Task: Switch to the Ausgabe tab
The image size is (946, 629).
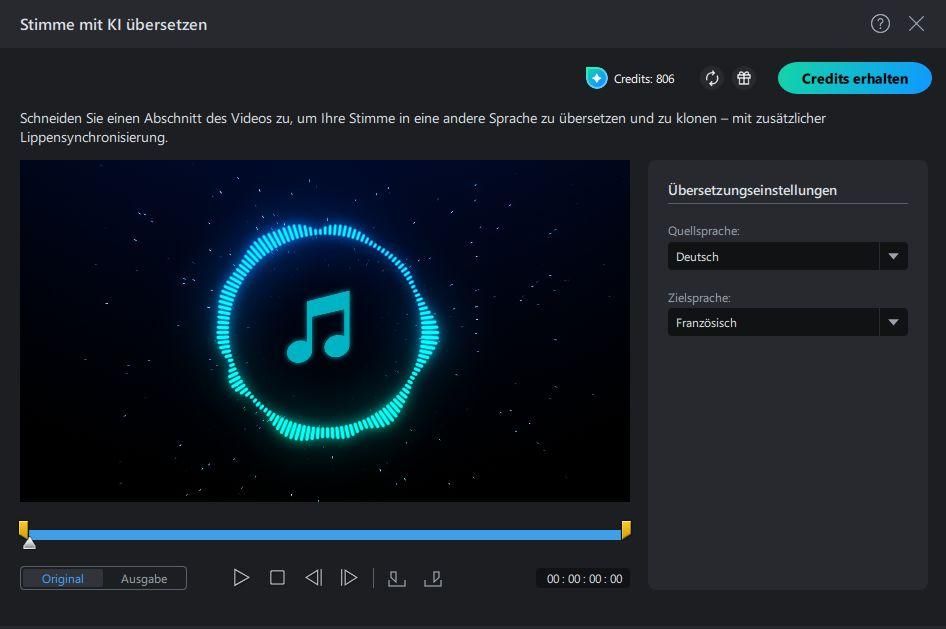Action: [x=144, y=578]
